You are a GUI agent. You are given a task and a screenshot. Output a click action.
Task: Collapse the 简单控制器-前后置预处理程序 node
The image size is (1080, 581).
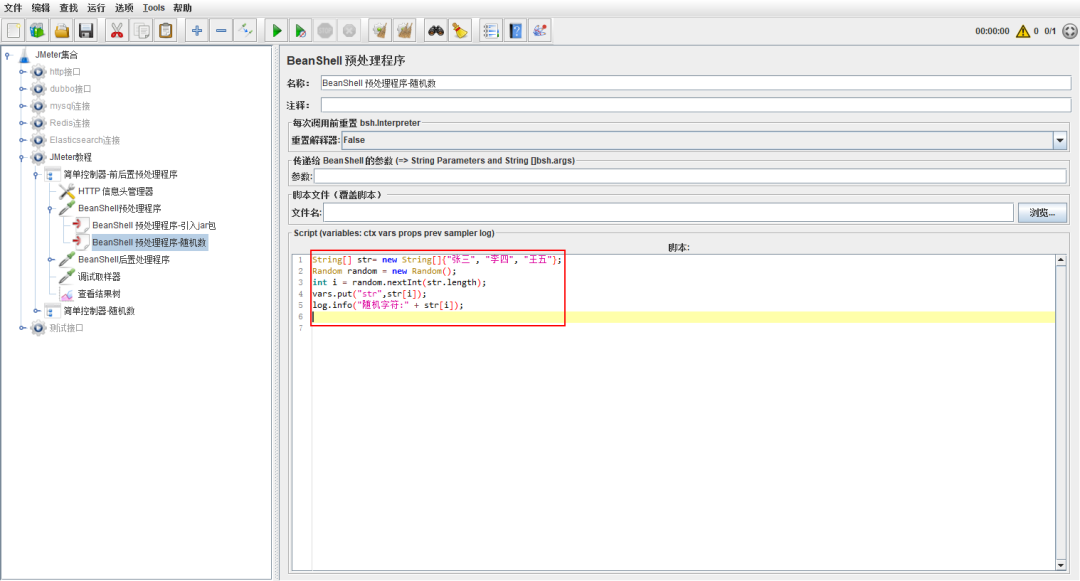tap(36, 174)
